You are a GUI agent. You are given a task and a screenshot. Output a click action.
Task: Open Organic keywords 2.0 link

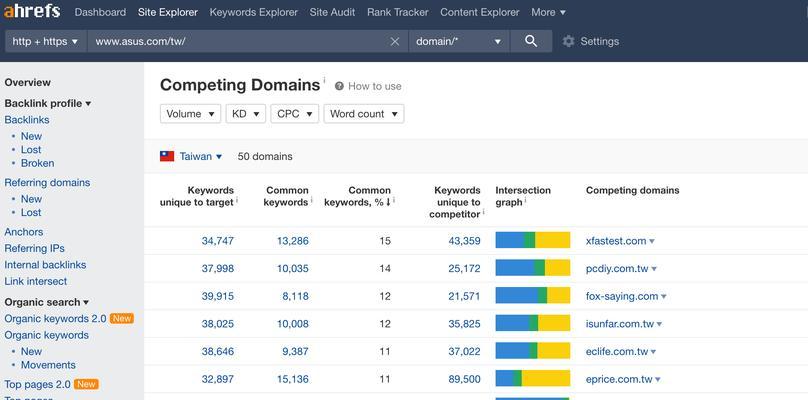[x=55, y=319]
